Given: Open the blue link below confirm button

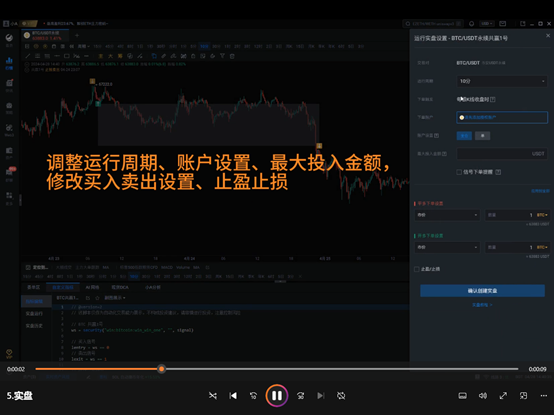Looking at the screenshot, I should point(482,305).
